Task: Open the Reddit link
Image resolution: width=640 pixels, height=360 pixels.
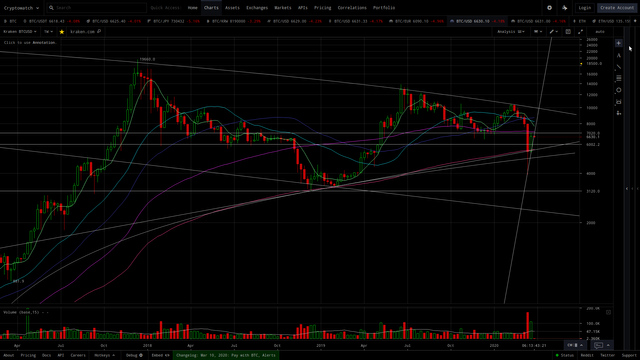Action: coord(587,356)
